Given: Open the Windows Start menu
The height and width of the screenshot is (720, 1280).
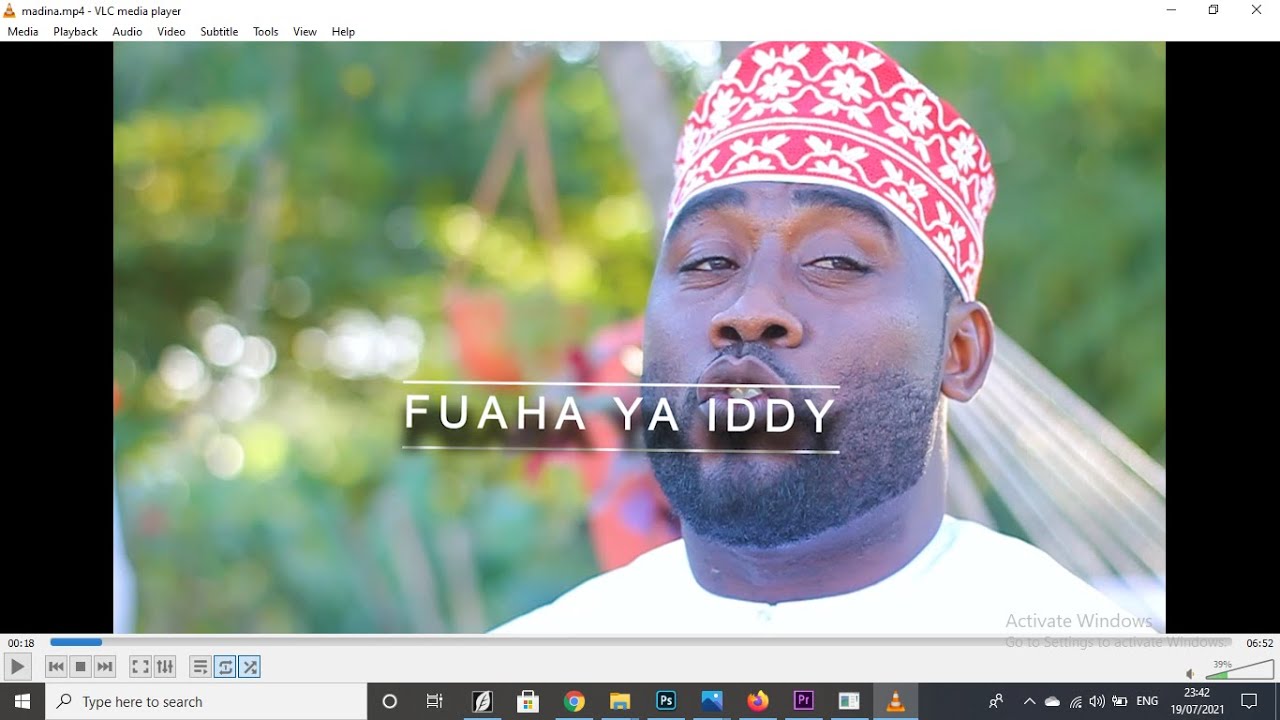Looking at the screenshot, I should 22,701.
